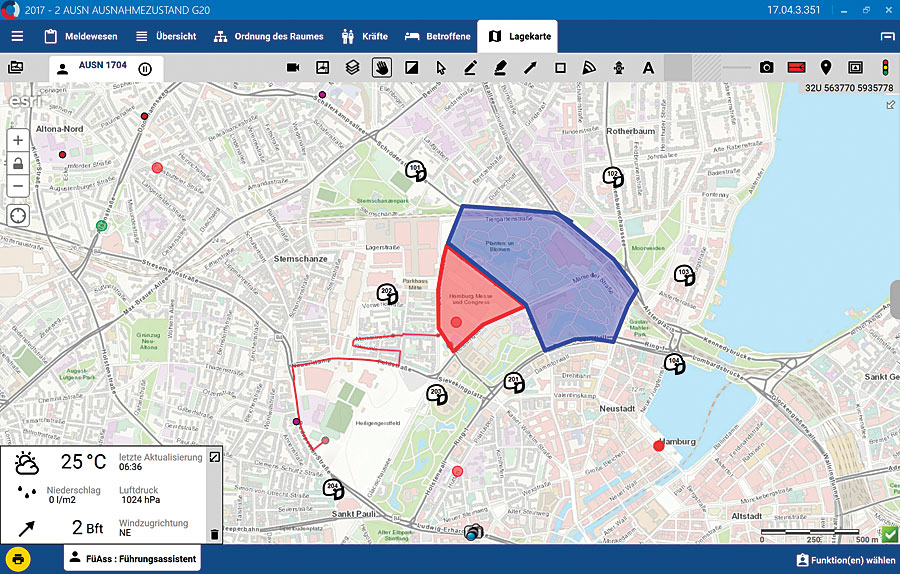Select unit marker 204 on map
This screenshot has width=900, height=574.
(333, 490)
